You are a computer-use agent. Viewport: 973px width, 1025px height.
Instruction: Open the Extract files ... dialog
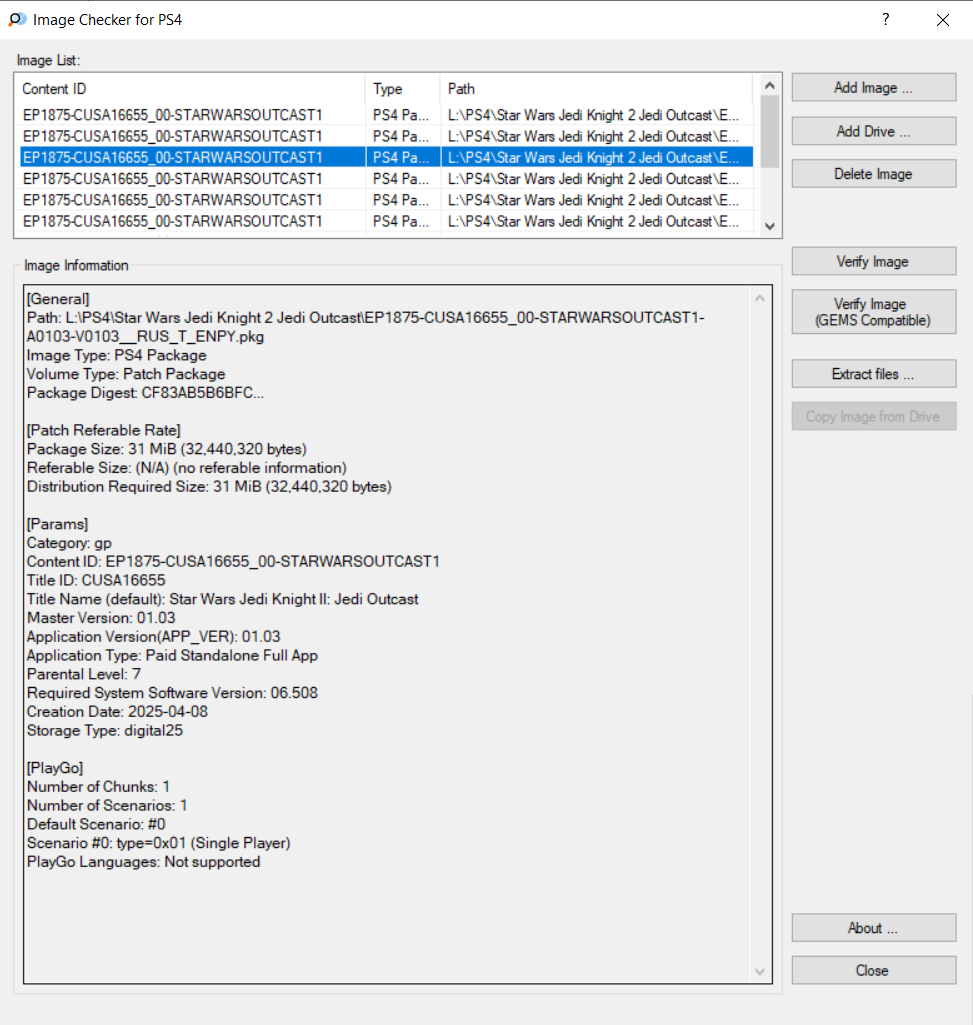[x=873, y=374]
